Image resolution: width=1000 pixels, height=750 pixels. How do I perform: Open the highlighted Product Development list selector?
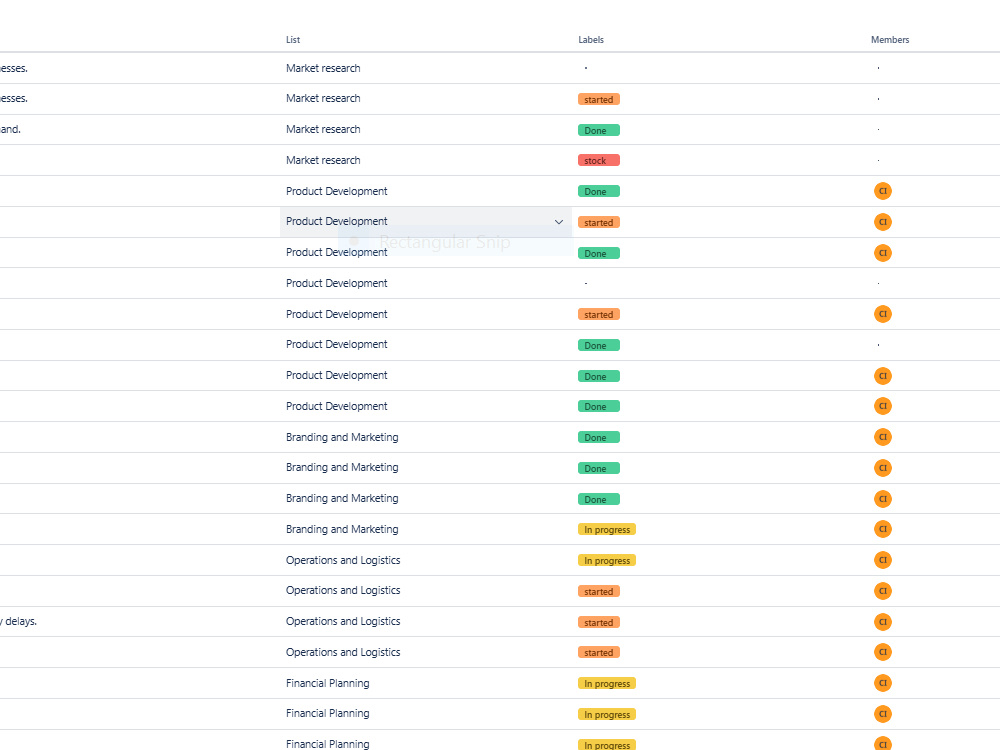(425, 222)
